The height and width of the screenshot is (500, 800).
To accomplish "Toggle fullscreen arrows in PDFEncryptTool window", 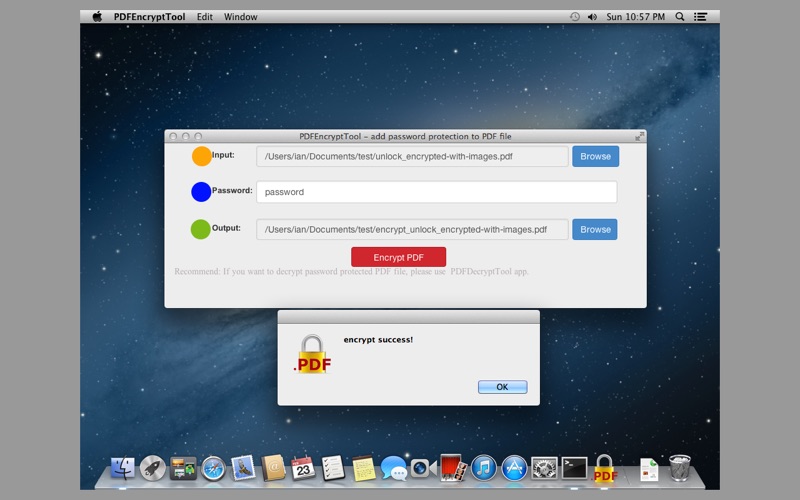I will coord(639,136).
